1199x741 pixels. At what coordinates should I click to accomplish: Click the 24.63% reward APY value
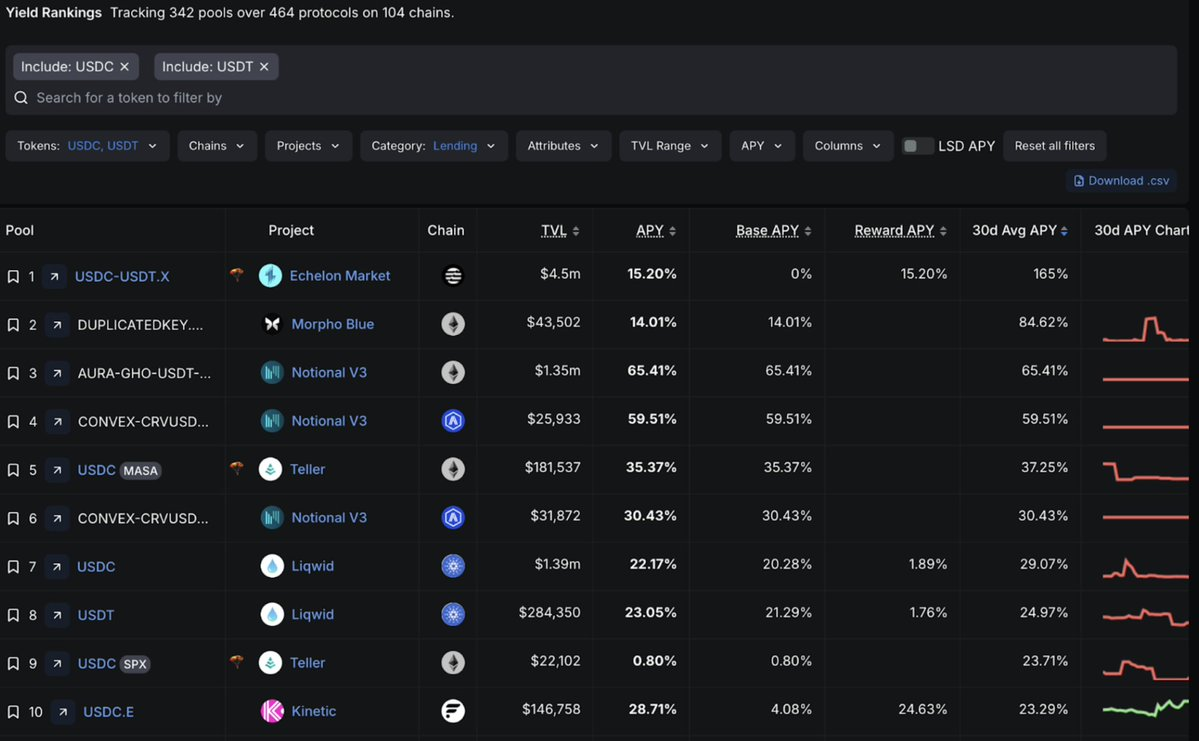(x=922, y=710)
